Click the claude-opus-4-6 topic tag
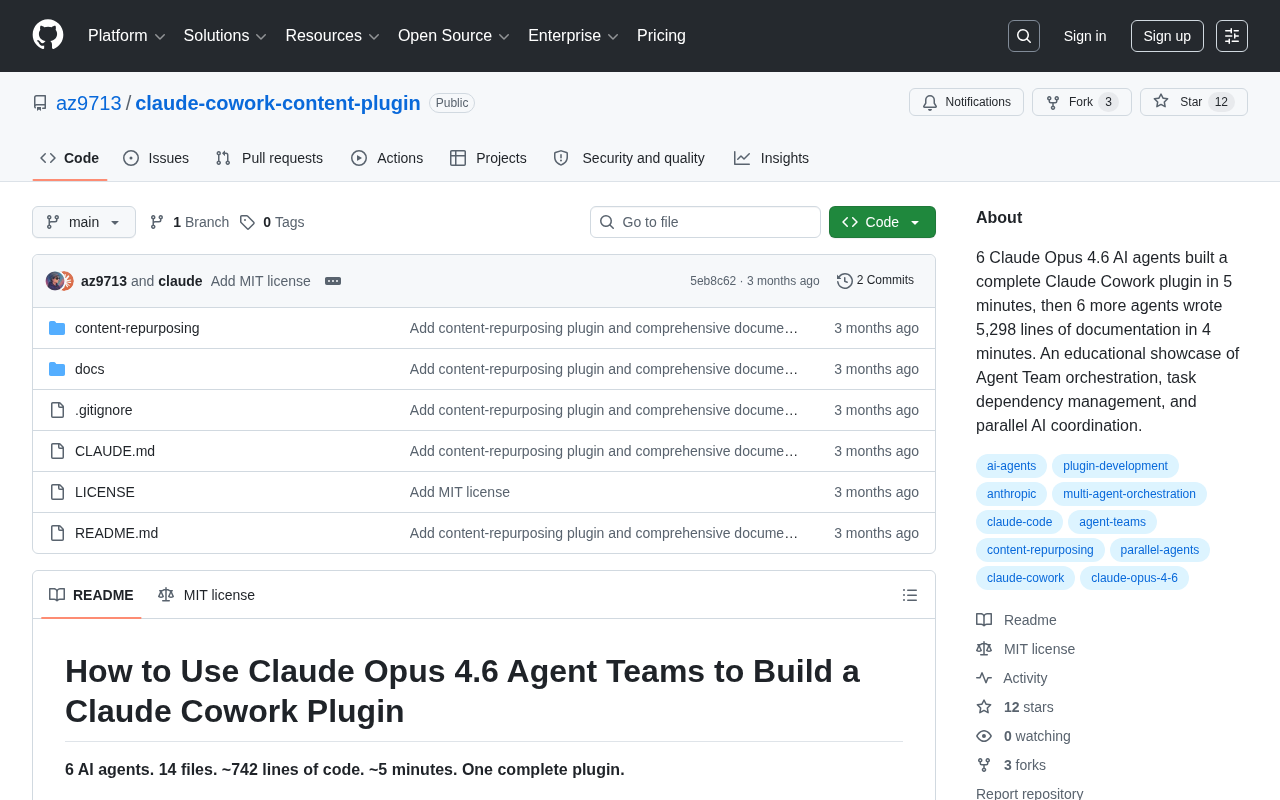Image resolution: width=1280 pixels, height=800 pixels. pyautogui.click(x=1134, y=578)
